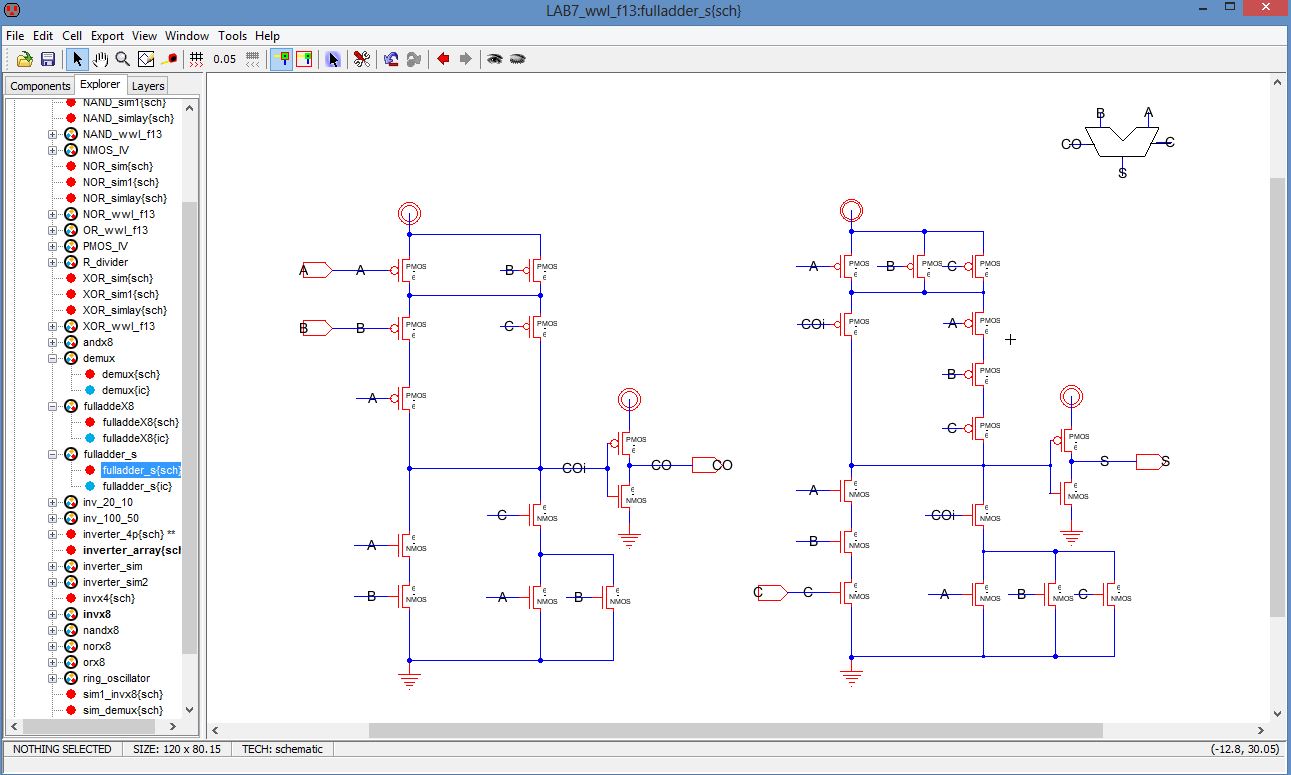Select the Pan hand tool
The height and width of the screenshot is (775, 1291).
coord(100,59)
